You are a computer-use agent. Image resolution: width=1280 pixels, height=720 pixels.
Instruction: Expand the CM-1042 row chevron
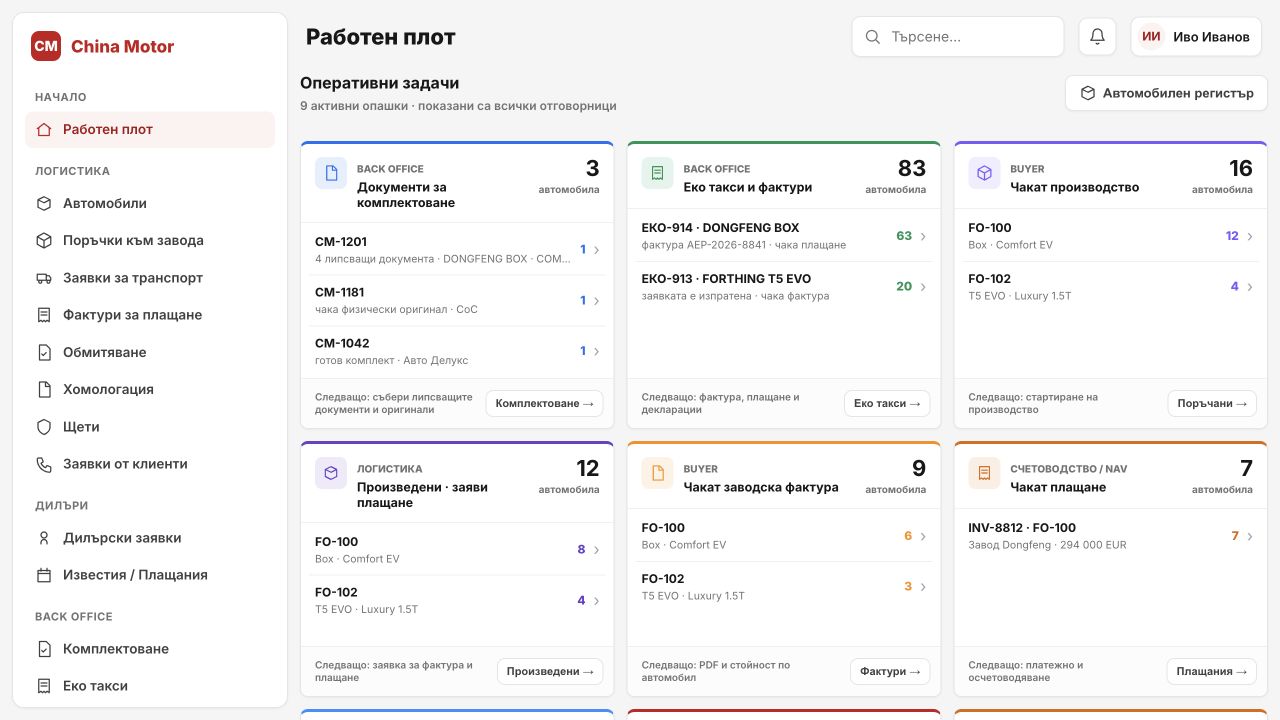(596, 351)
